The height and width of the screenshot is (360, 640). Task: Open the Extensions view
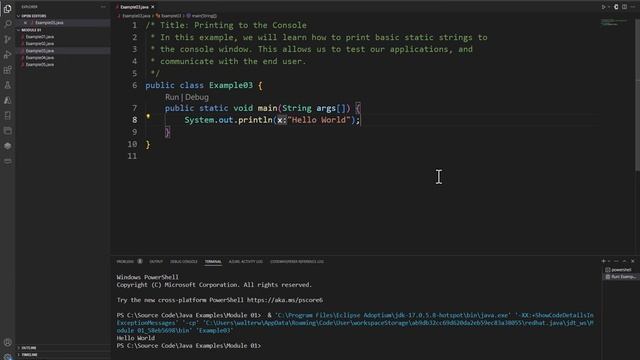tap(7, 70)
